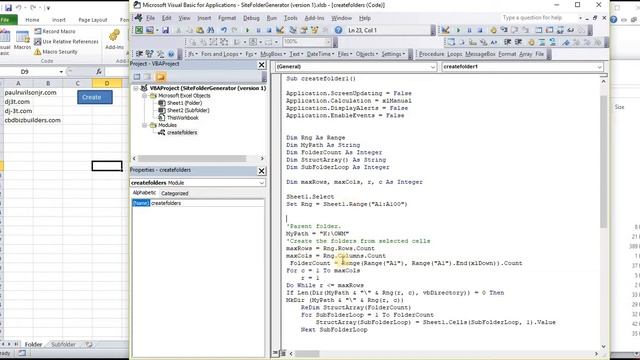Click the Type a question for help box
This screenshot has height=360, width=640.
click(x=540, y=18)
